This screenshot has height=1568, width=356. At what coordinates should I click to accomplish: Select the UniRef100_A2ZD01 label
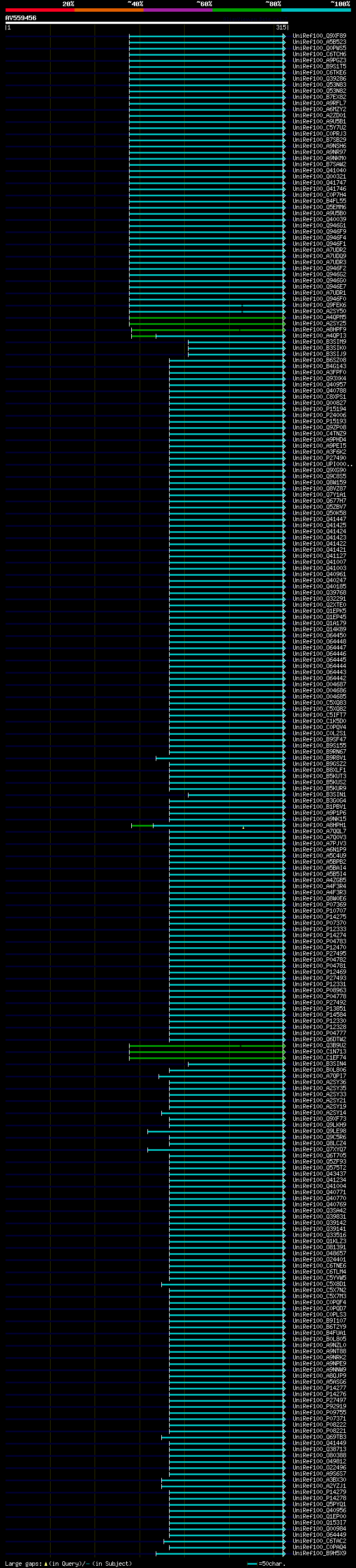pos(319,115)
